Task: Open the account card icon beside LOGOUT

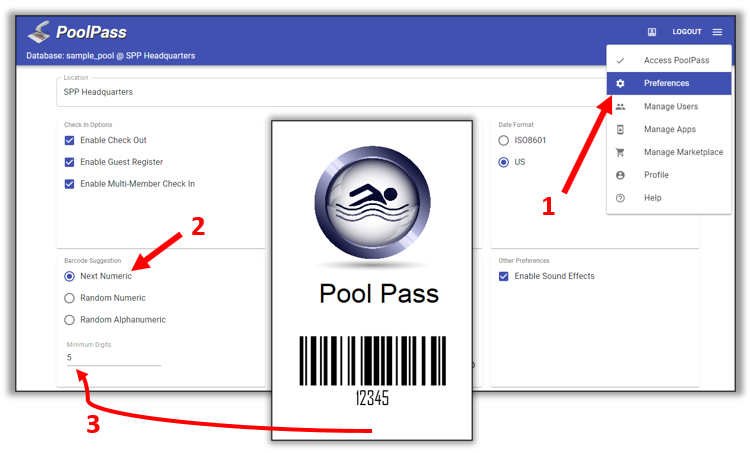Action: pyautogui.click(x=651, y=32)
